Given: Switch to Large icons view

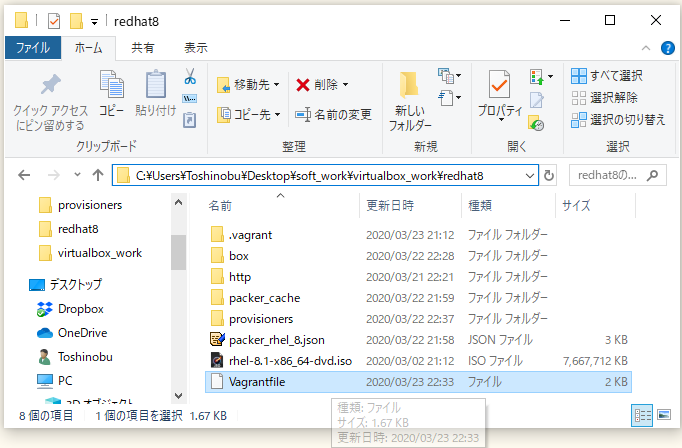Looking at the screenshot, I should coord(664,415).
